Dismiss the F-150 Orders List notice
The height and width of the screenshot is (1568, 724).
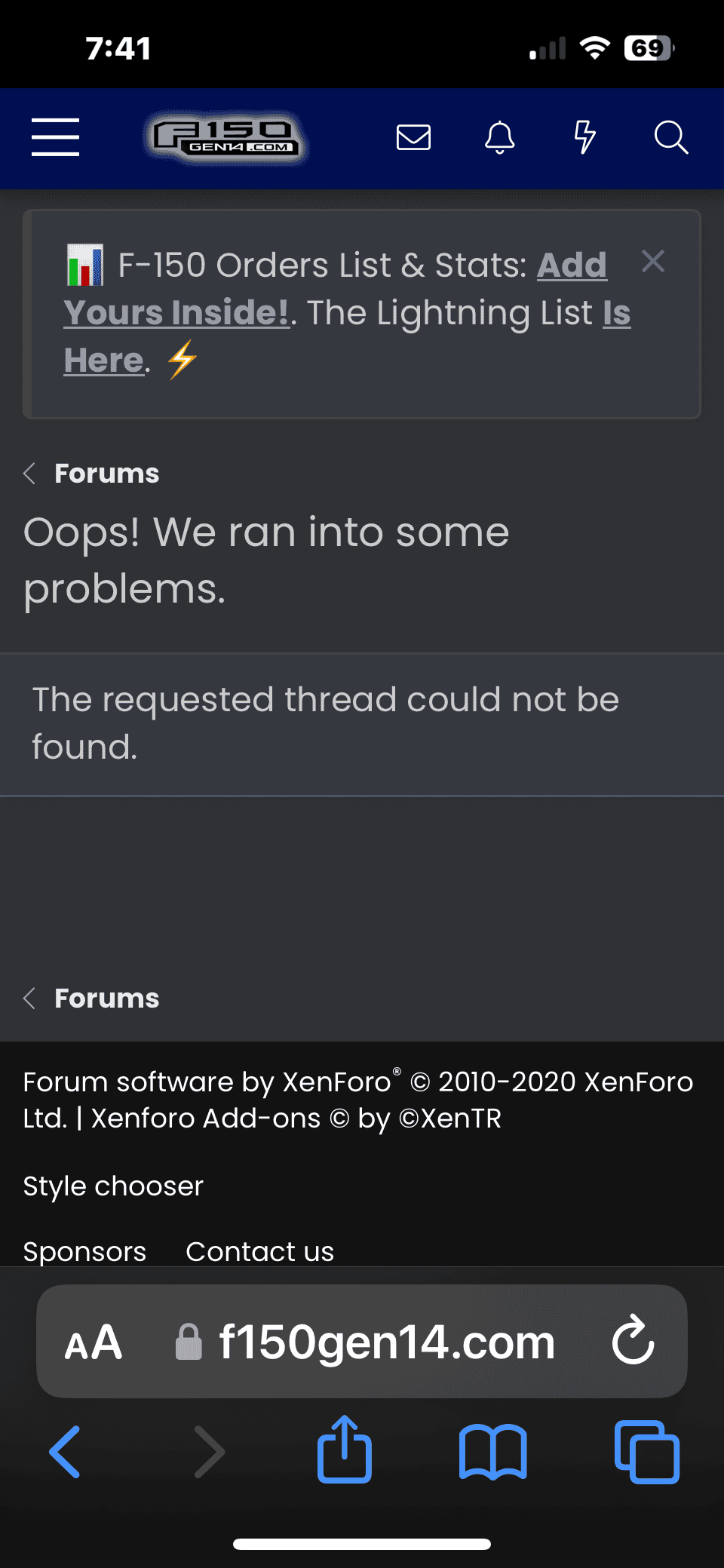coord(653,262)
